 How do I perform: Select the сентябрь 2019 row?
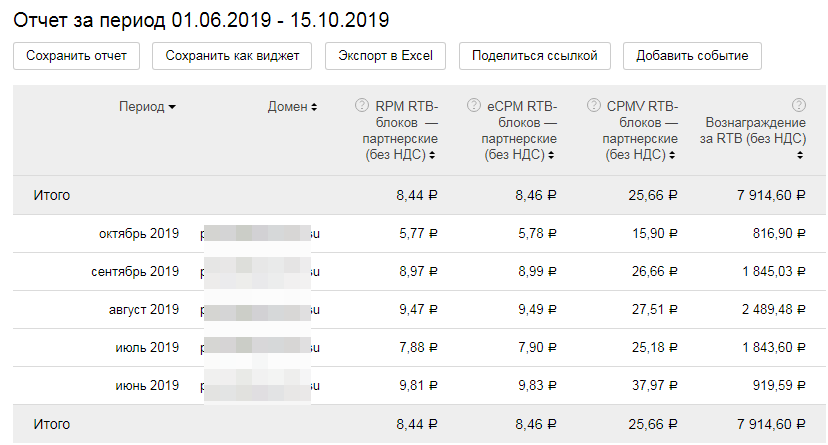coord(134,271)
